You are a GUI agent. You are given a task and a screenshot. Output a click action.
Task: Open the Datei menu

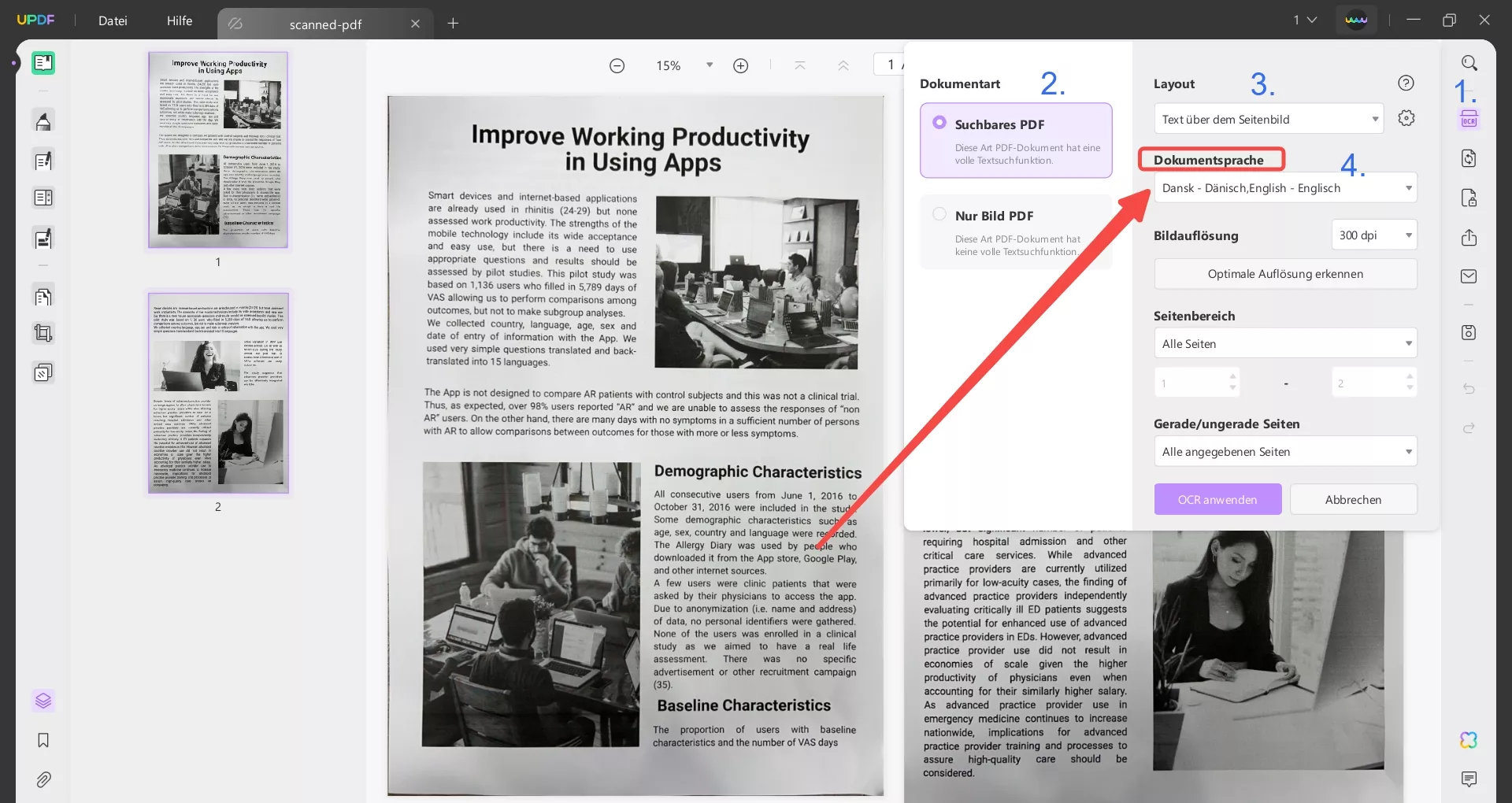(x=113, y=21)
